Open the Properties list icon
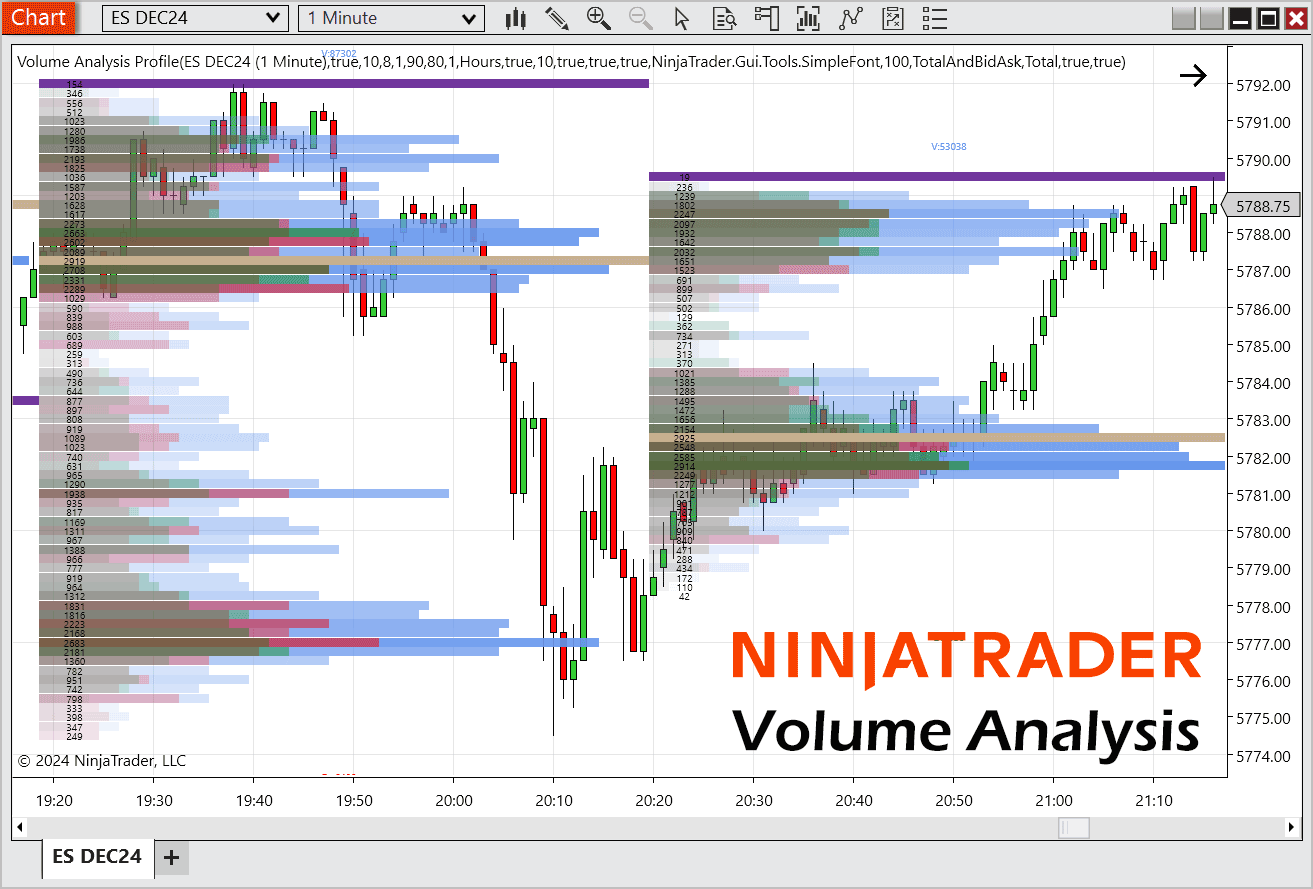 (x=934, y=18)
